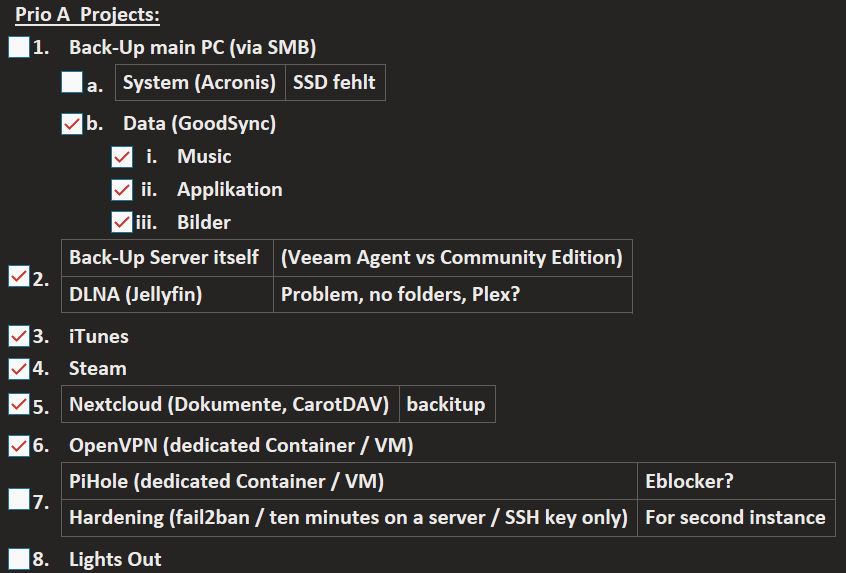Image resolution: width=846 pixels, height=573 pixels.
Task: Uncheck the Bilder checkbox
Action: coord(122,222)
